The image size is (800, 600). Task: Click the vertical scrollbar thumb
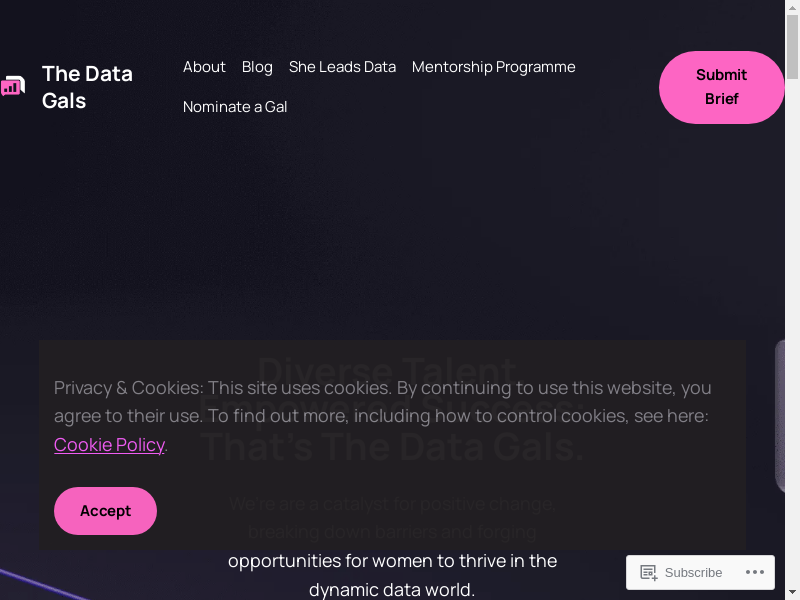coord(792,45)
